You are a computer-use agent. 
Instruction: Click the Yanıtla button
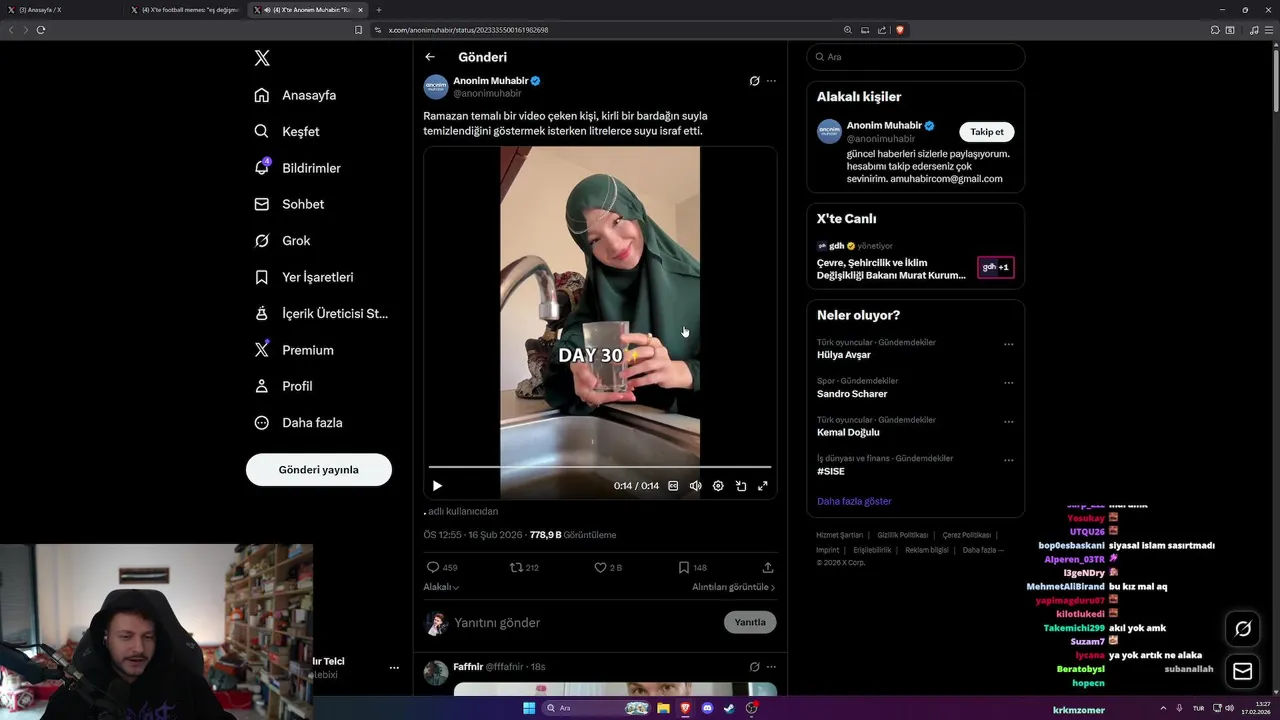click(750, 622)
